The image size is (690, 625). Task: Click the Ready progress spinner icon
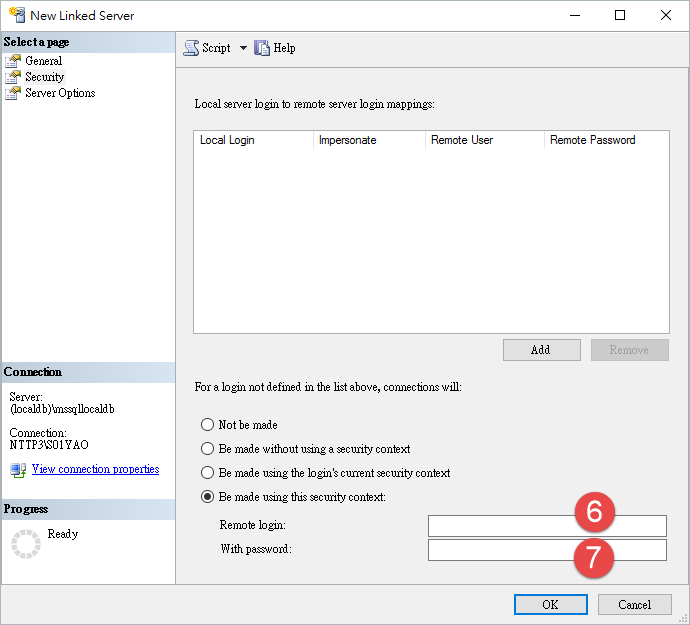tap(26, 544)
